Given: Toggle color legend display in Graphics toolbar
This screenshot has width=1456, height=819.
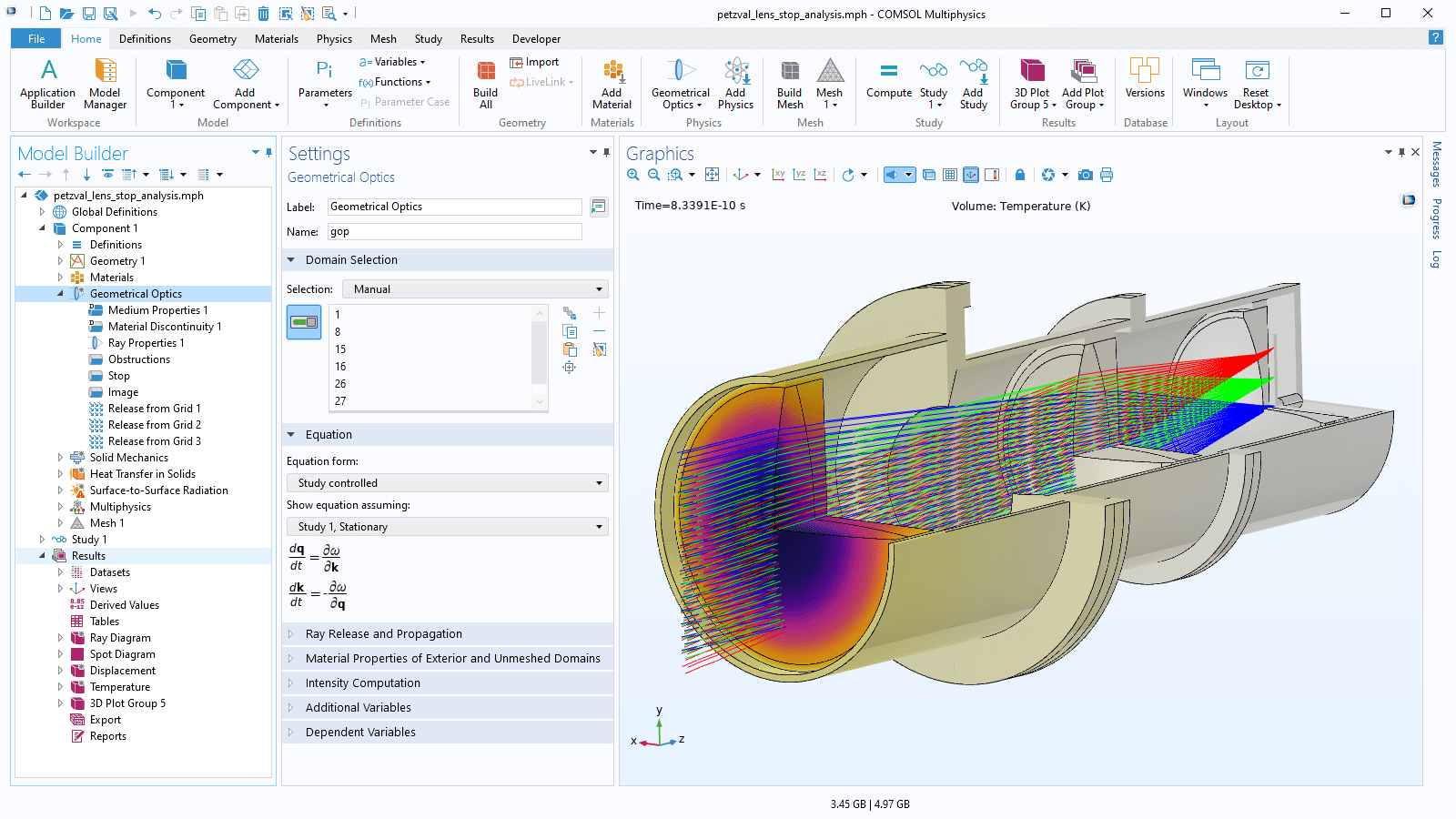Looking at the screenshot, I should point(992,175).
